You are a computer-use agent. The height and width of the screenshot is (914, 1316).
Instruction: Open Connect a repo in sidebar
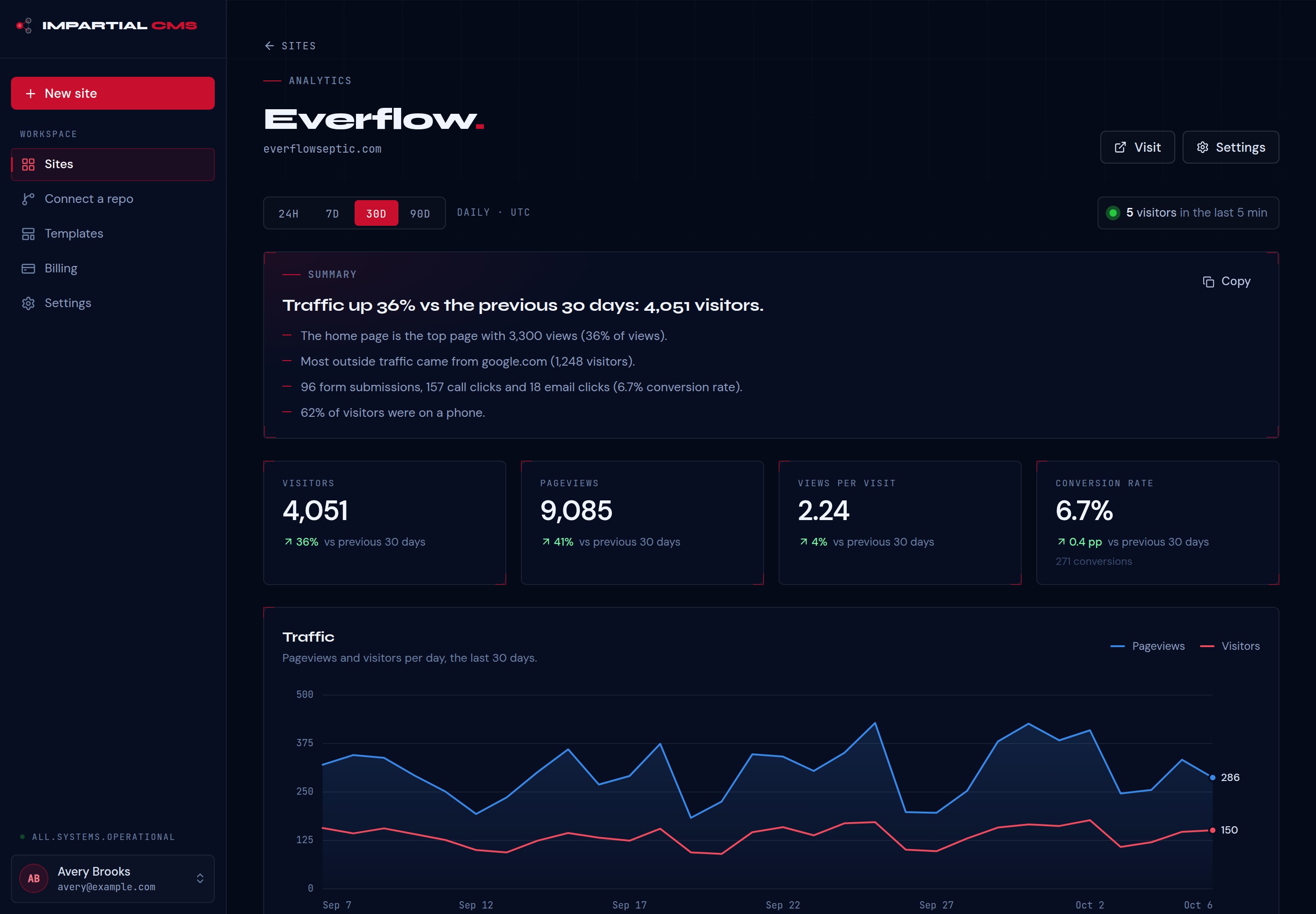tap(113, 199)
